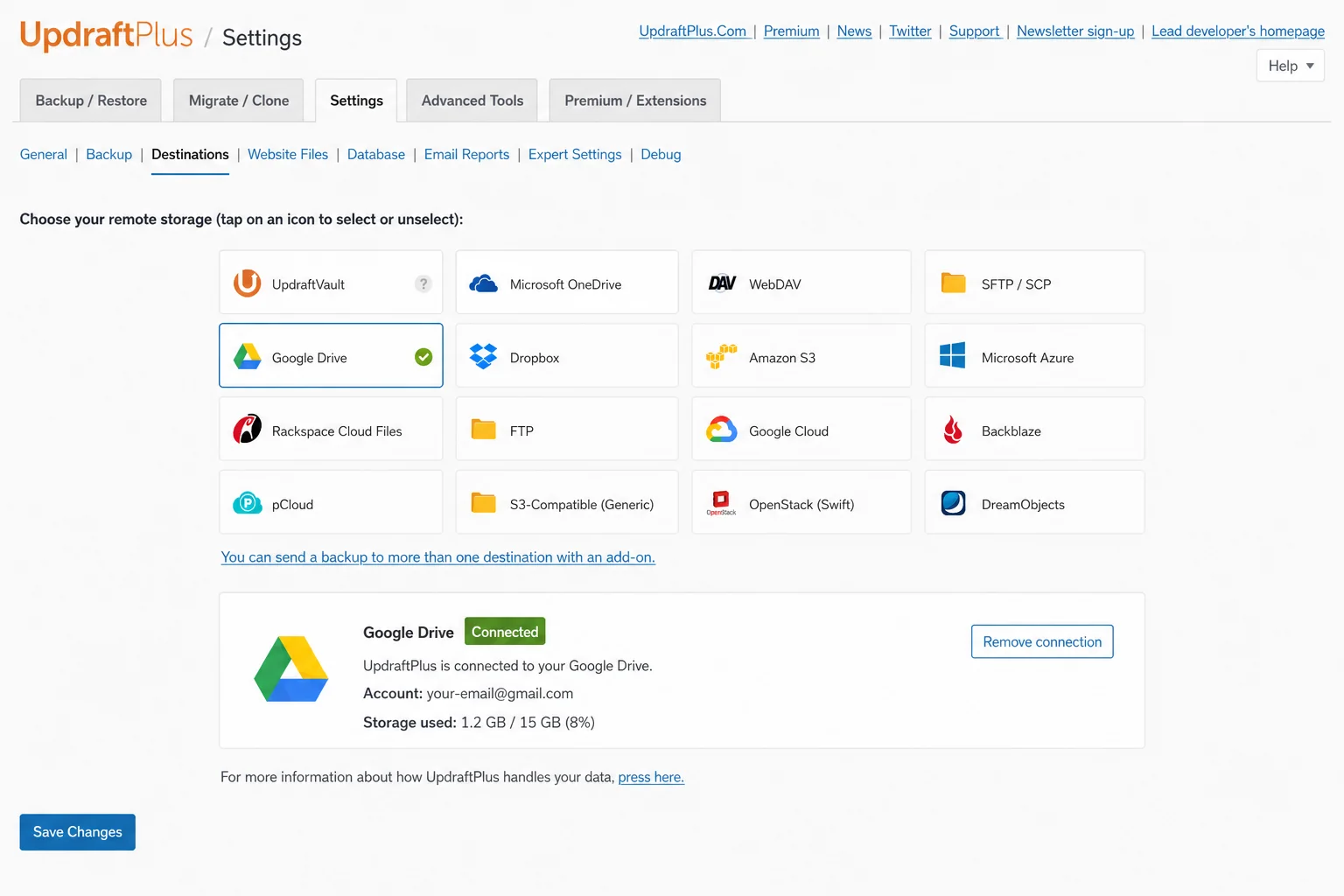Viewport: 1344px width, 896px height.
Task: Open Email Reports sub-tab
Action: tap(466, 155)
